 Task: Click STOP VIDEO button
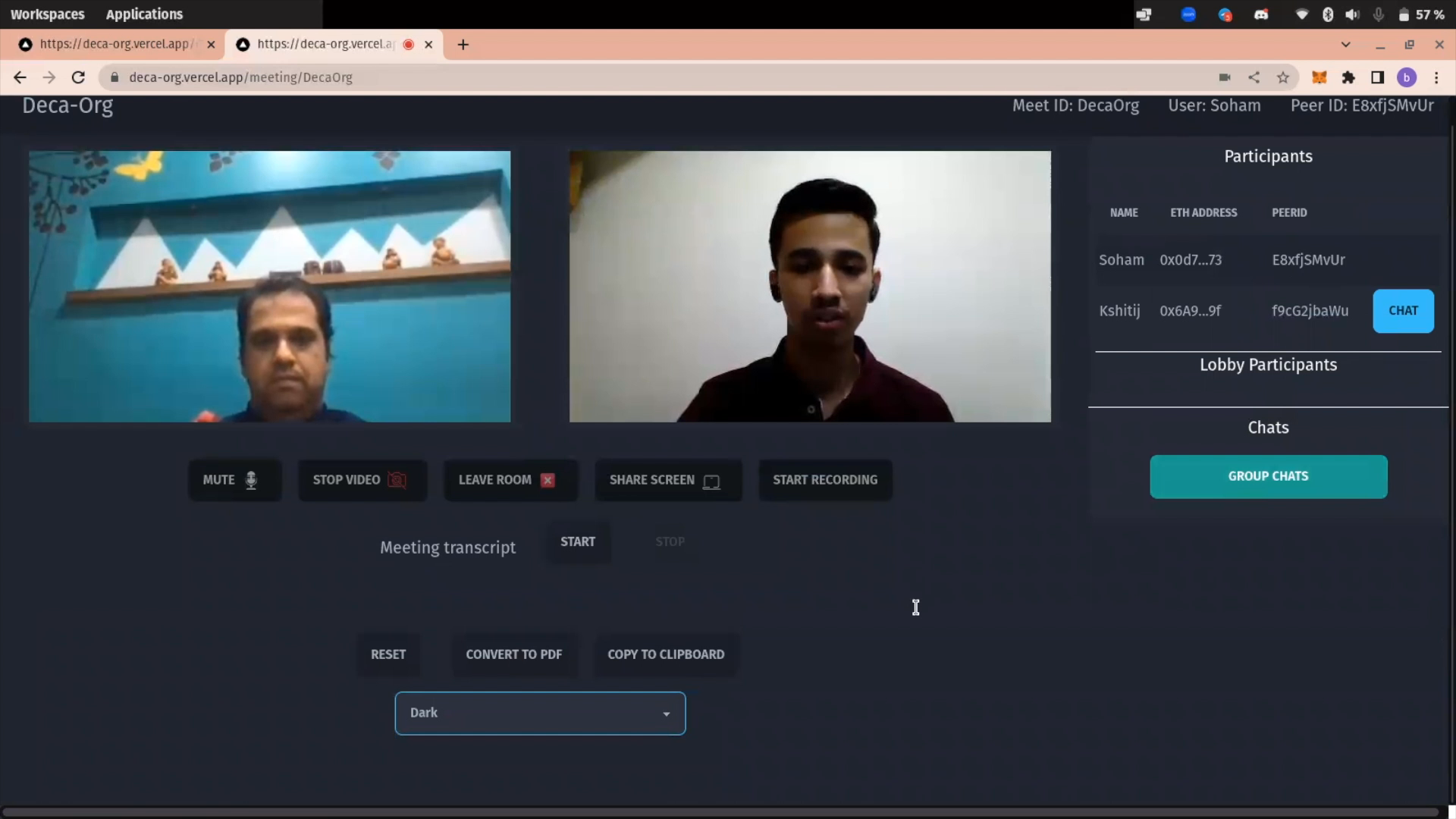(362, 480)
